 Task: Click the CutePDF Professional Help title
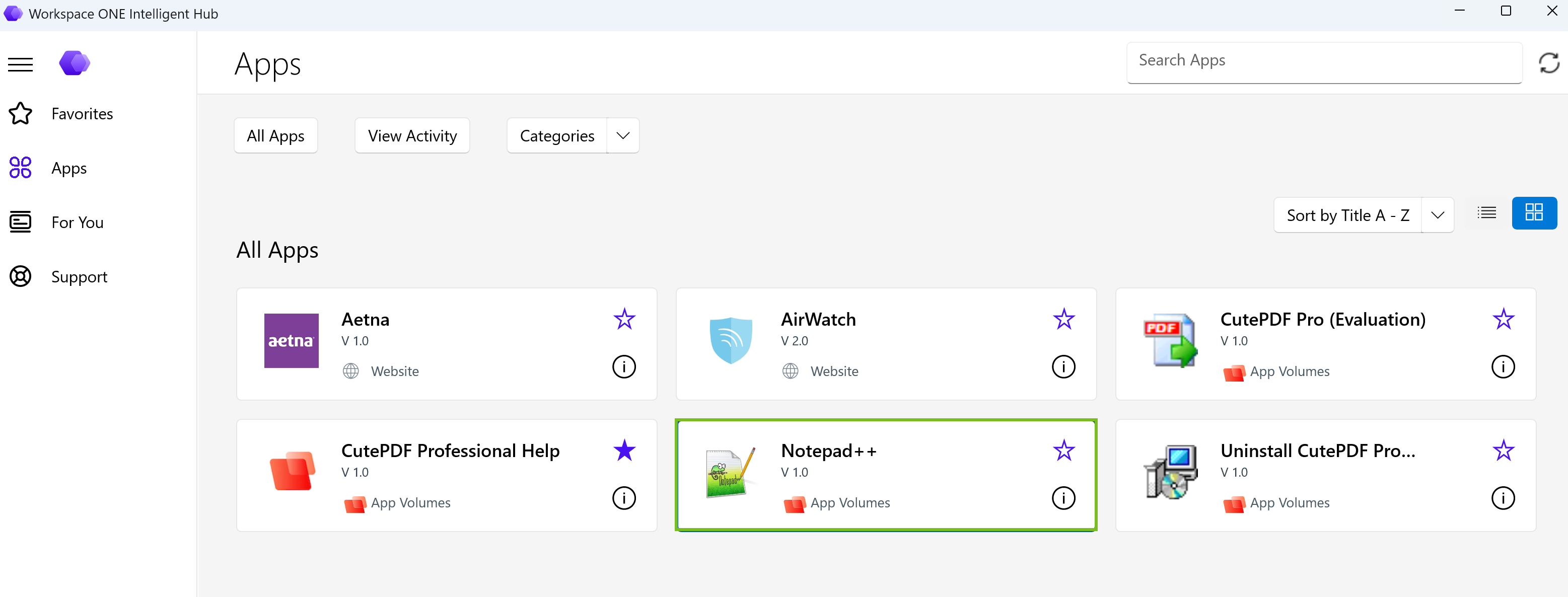451,451
